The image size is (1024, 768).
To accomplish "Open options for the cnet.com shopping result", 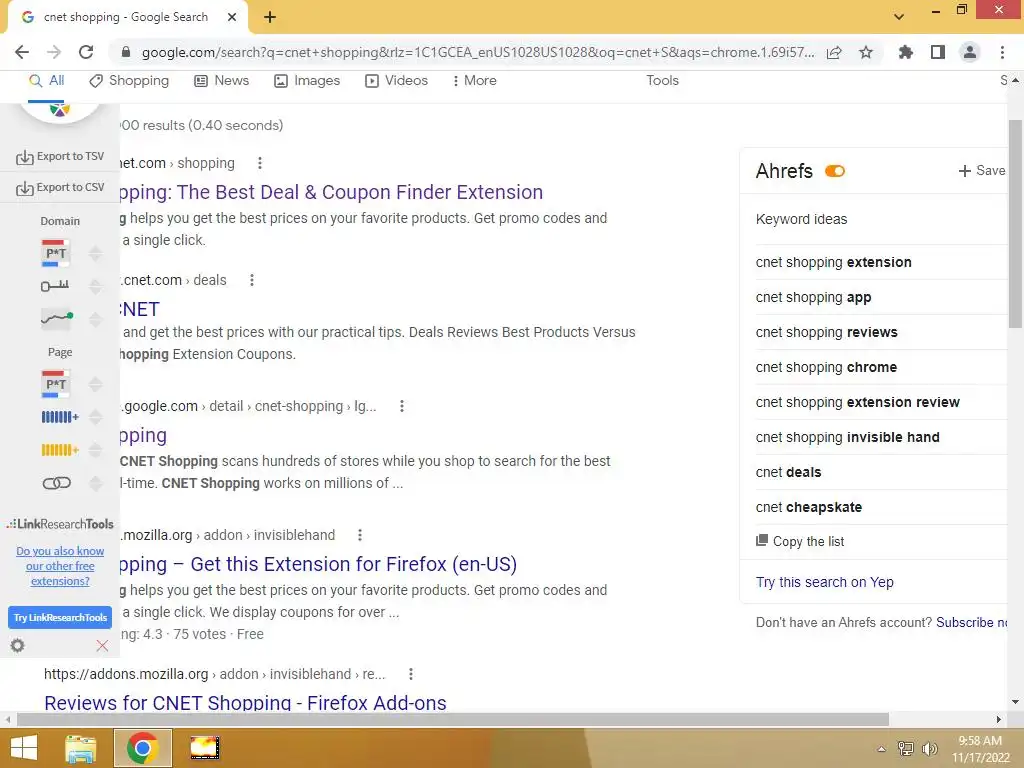I will 260,163.
